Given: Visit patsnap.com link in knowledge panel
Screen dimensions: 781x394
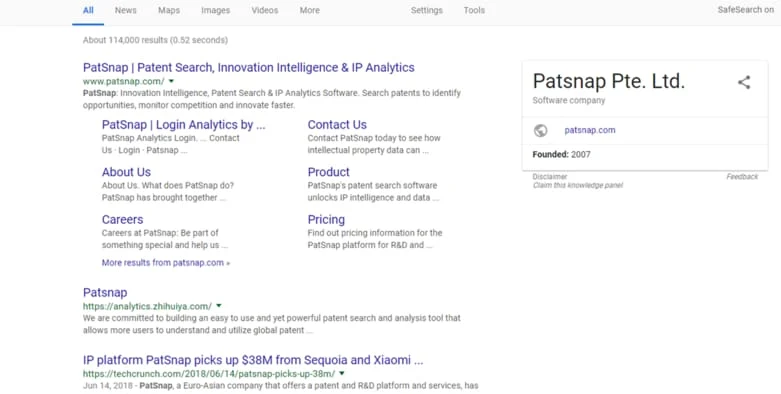Looking at the screenshot, I should point(590,130).
